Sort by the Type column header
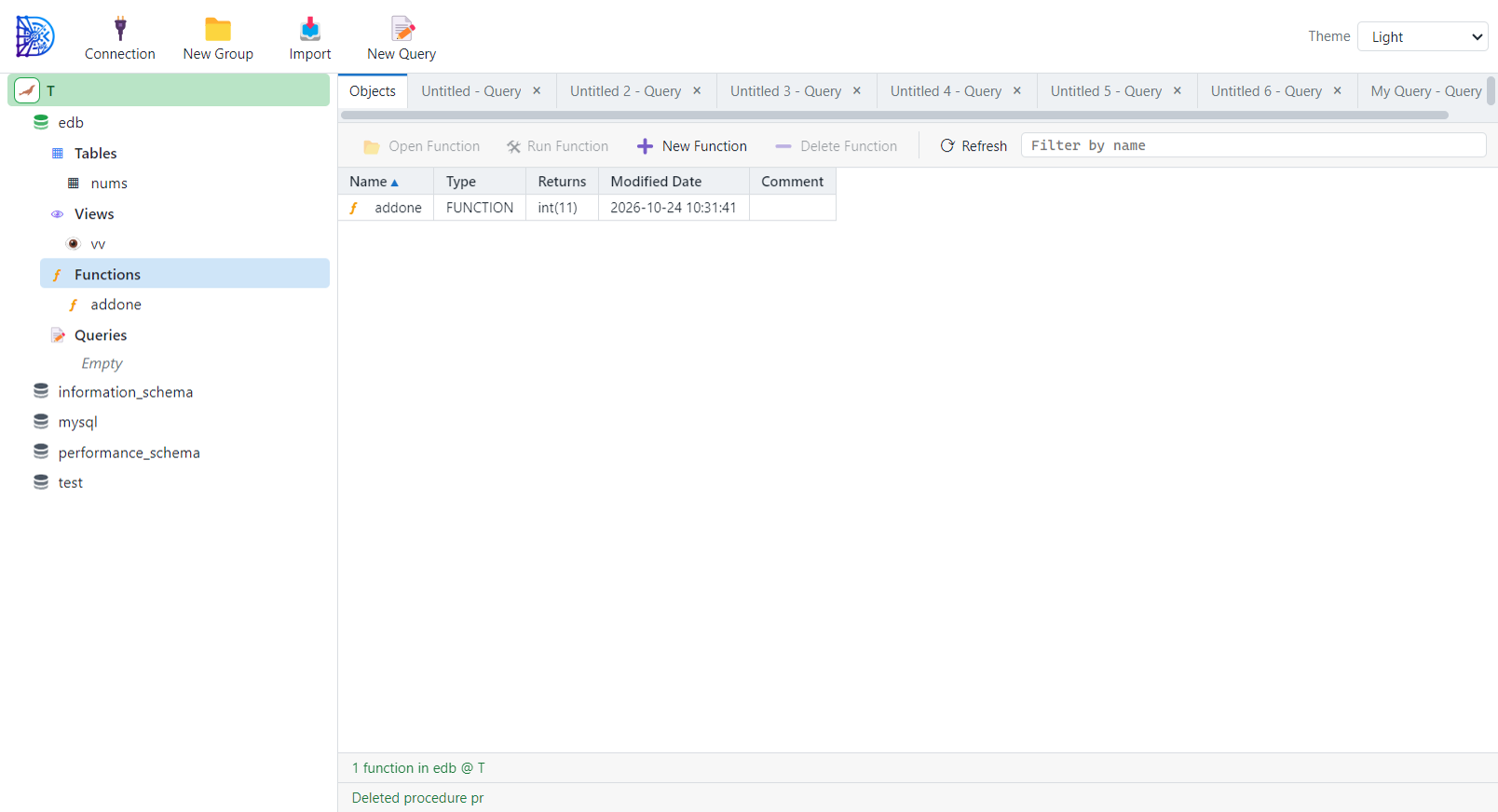Image resolution: width=1498 pixels, height=812 pixels. pos(480,182)
